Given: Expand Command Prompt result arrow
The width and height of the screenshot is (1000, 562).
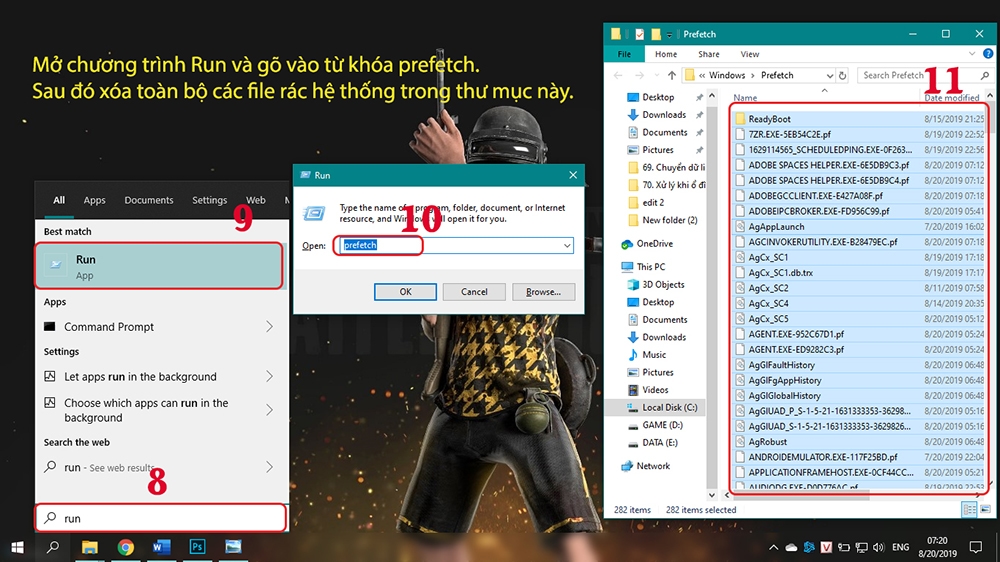Looking at the screenshot, I should click(269, 327).
